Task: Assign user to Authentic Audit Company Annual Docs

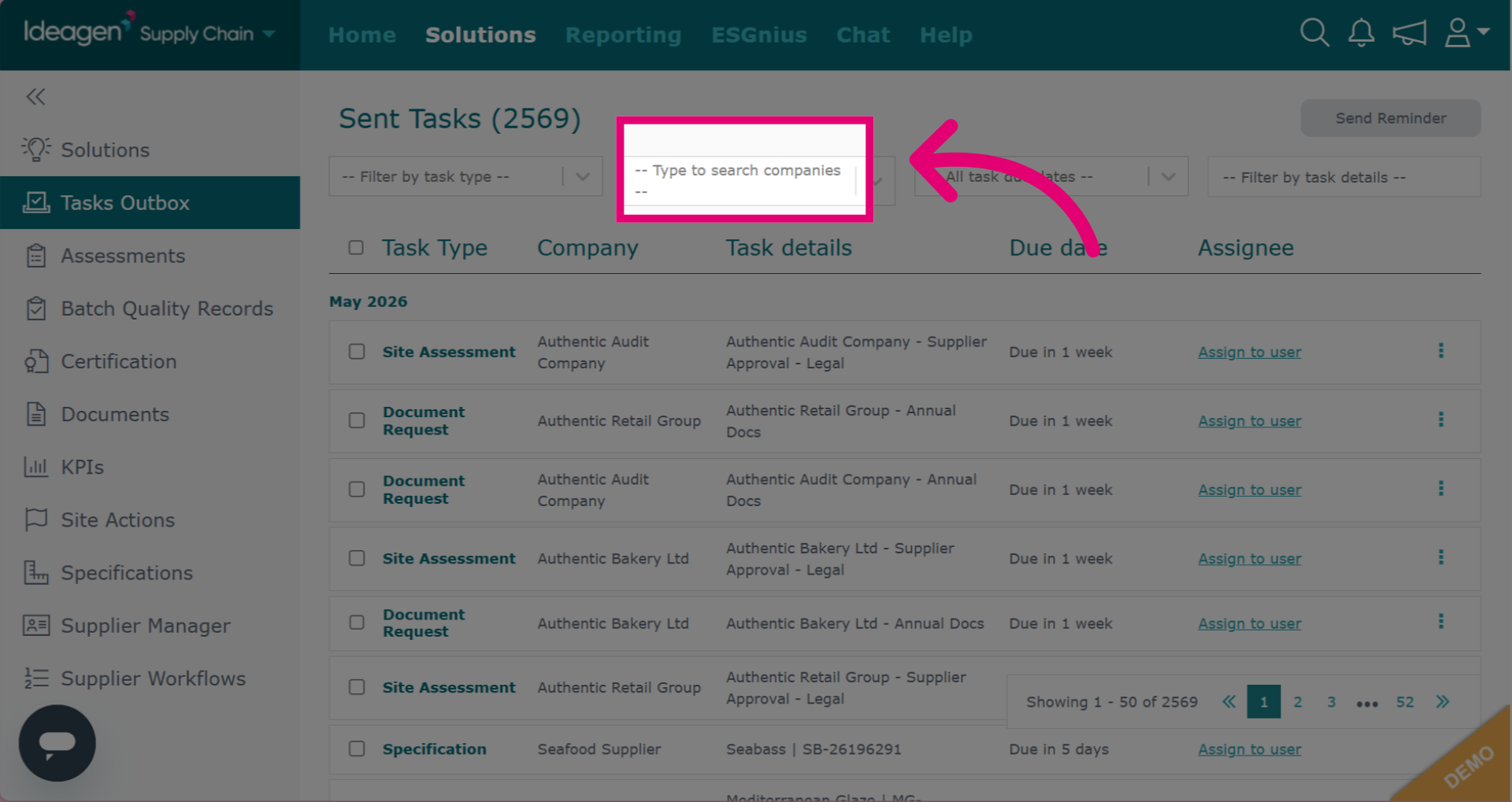Action: (x=1250, y=490)
